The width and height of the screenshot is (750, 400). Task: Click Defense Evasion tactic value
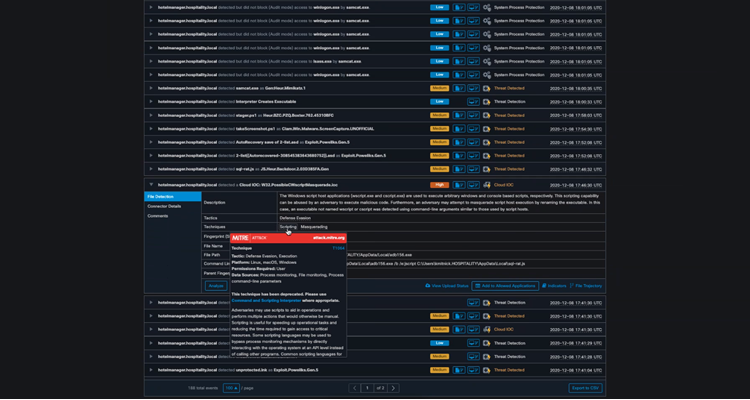(x=295, y=218)
